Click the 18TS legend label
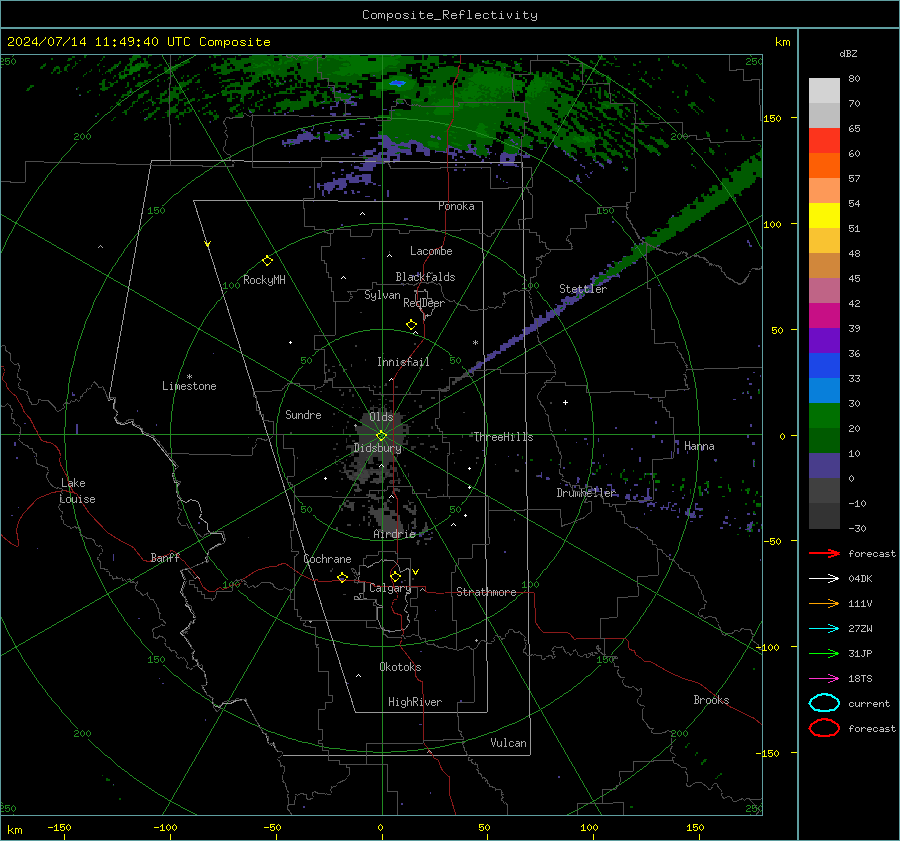 (860, 679)
